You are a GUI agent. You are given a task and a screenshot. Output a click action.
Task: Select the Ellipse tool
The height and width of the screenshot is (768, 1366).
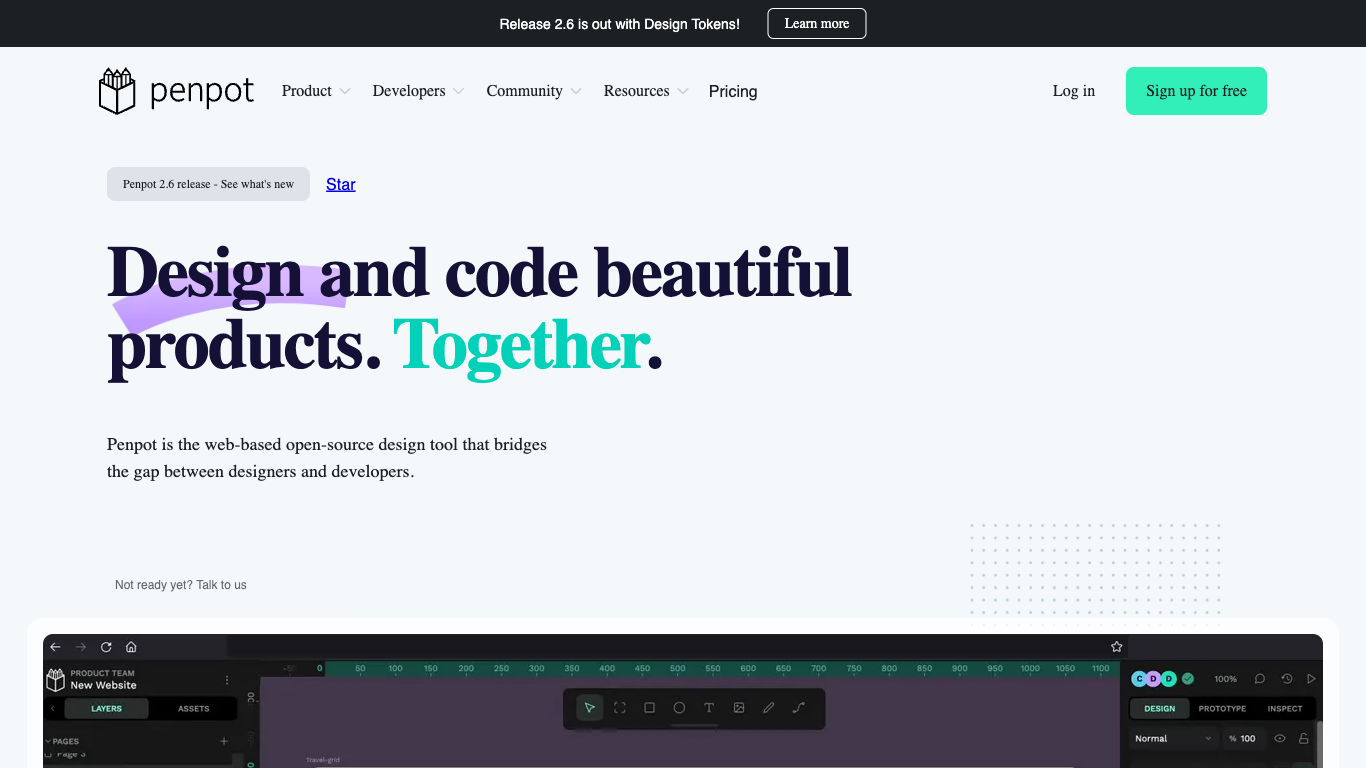pos(679,708)
